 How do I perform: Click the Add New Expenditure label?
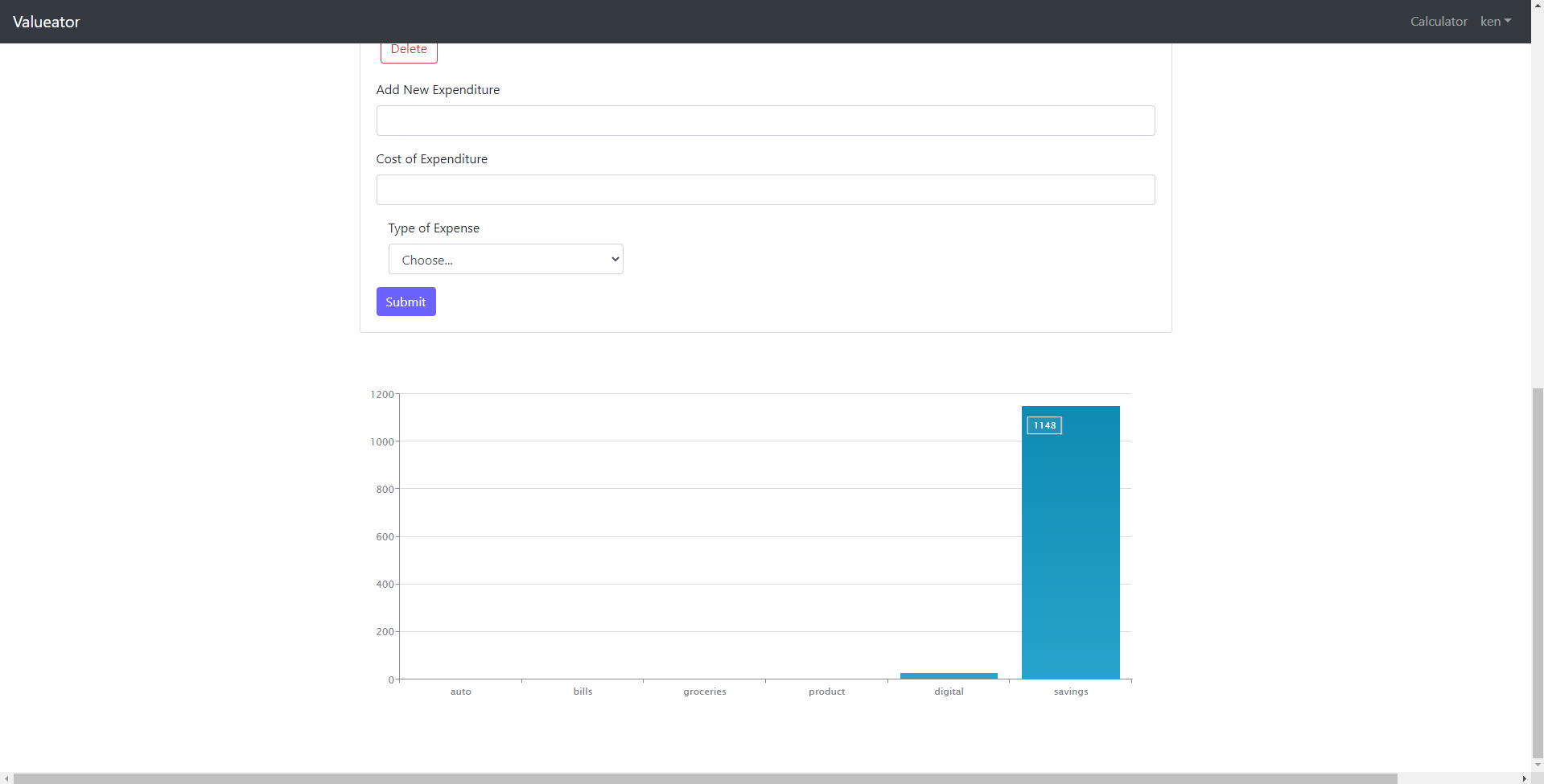click(x=438, y=89)
